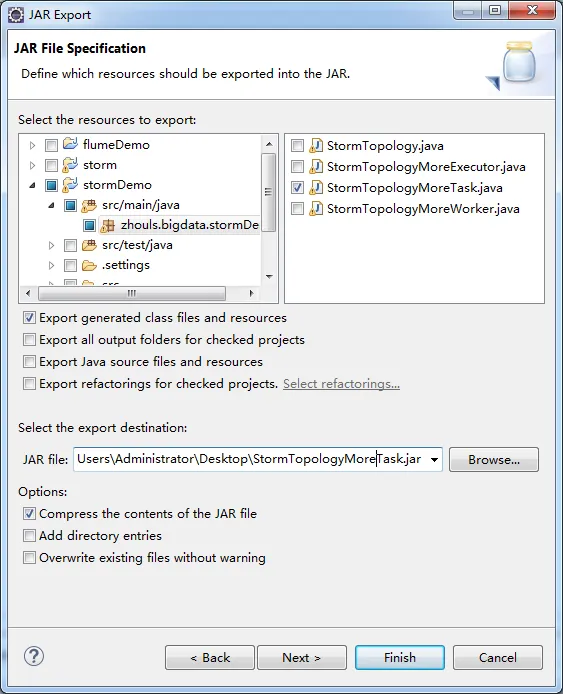Viewport: 563px width, 694px height.
Task: Click the src/main/java package folder icon
Action: click(x=89, y=205)
